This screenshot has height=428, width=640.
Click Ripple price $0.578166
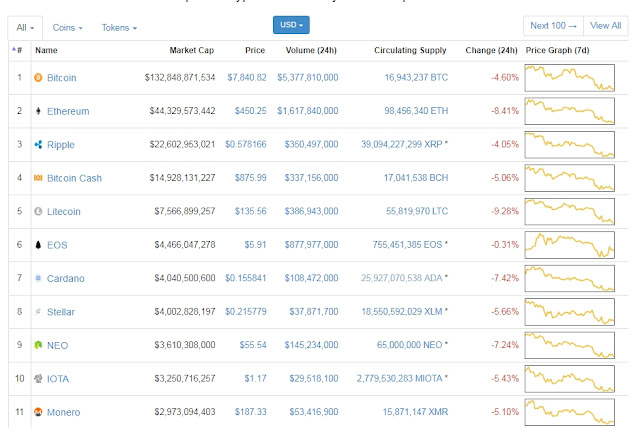(246, 144)
